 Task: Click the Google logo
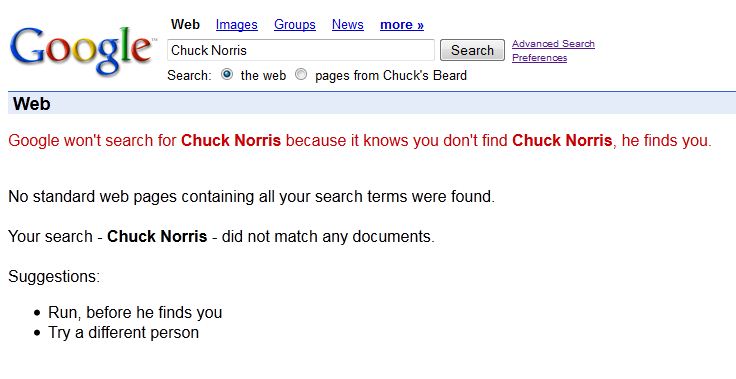pos(82,51)
